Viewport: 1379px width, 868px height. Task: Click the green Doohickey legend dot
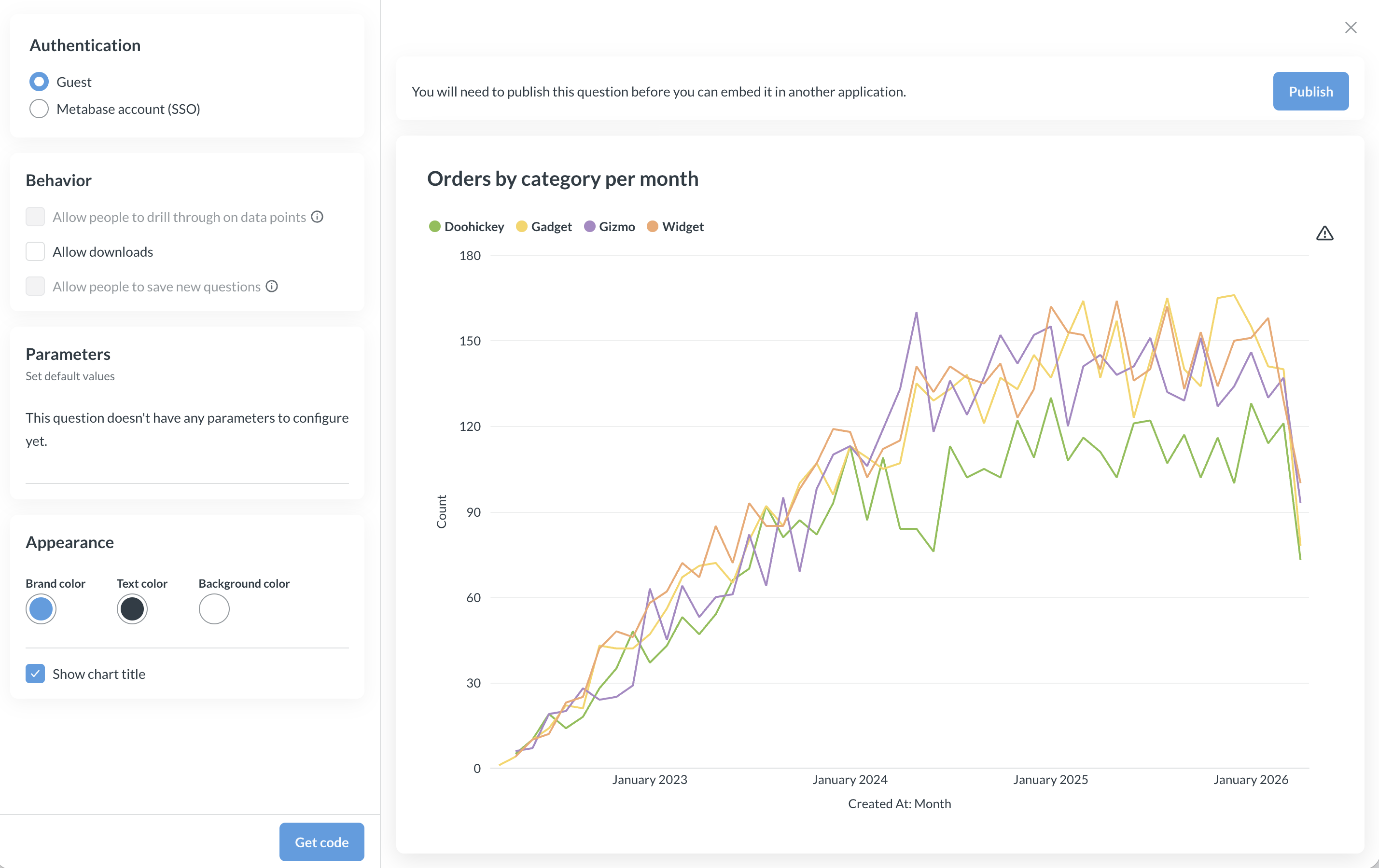coord(435,227)
